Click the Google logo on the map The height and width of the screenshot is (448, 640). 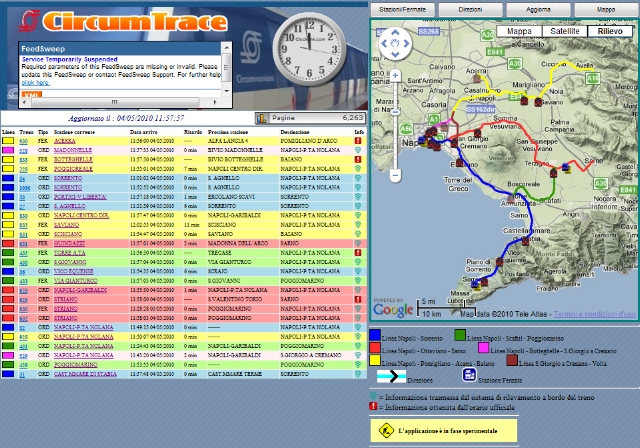point(394,310)
